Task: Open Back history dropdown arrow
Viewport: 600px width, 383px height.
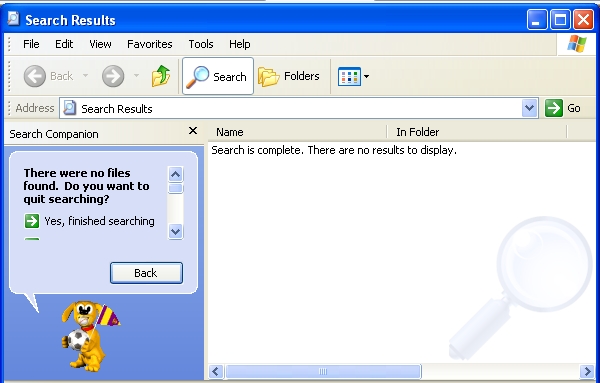Action: (85, 75)
